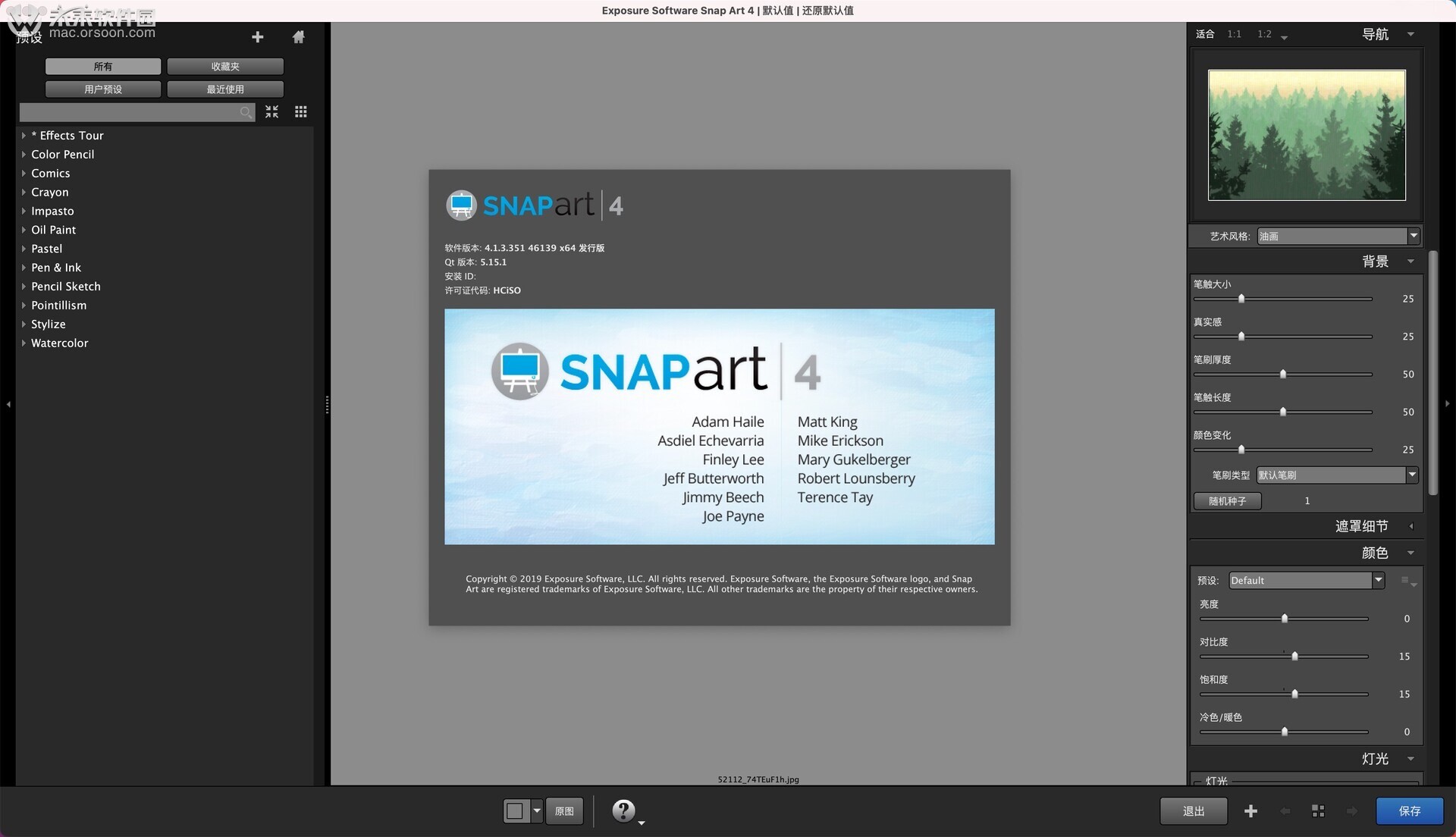Click the blue 保存 save button

(1410, 811)
